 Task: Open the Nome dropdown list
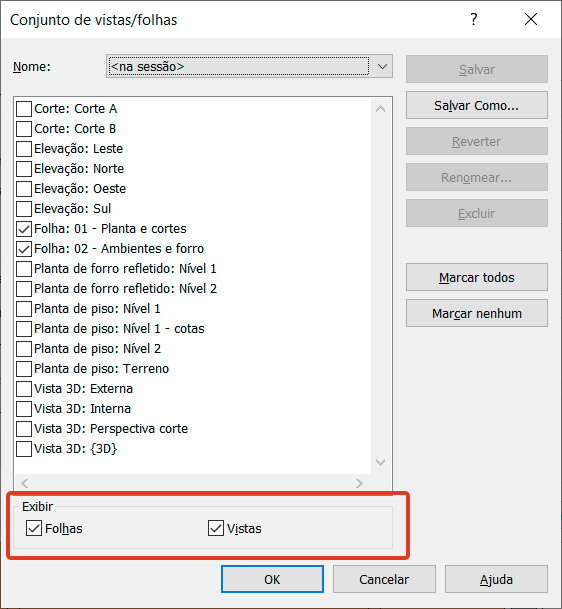point(382,66)
